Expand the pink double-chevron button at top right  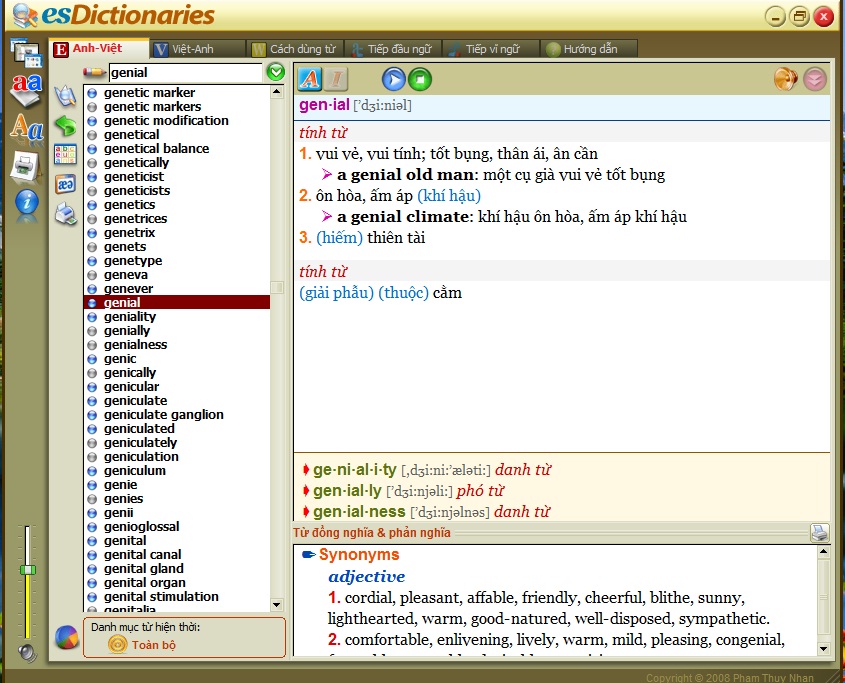click(815, 79)
